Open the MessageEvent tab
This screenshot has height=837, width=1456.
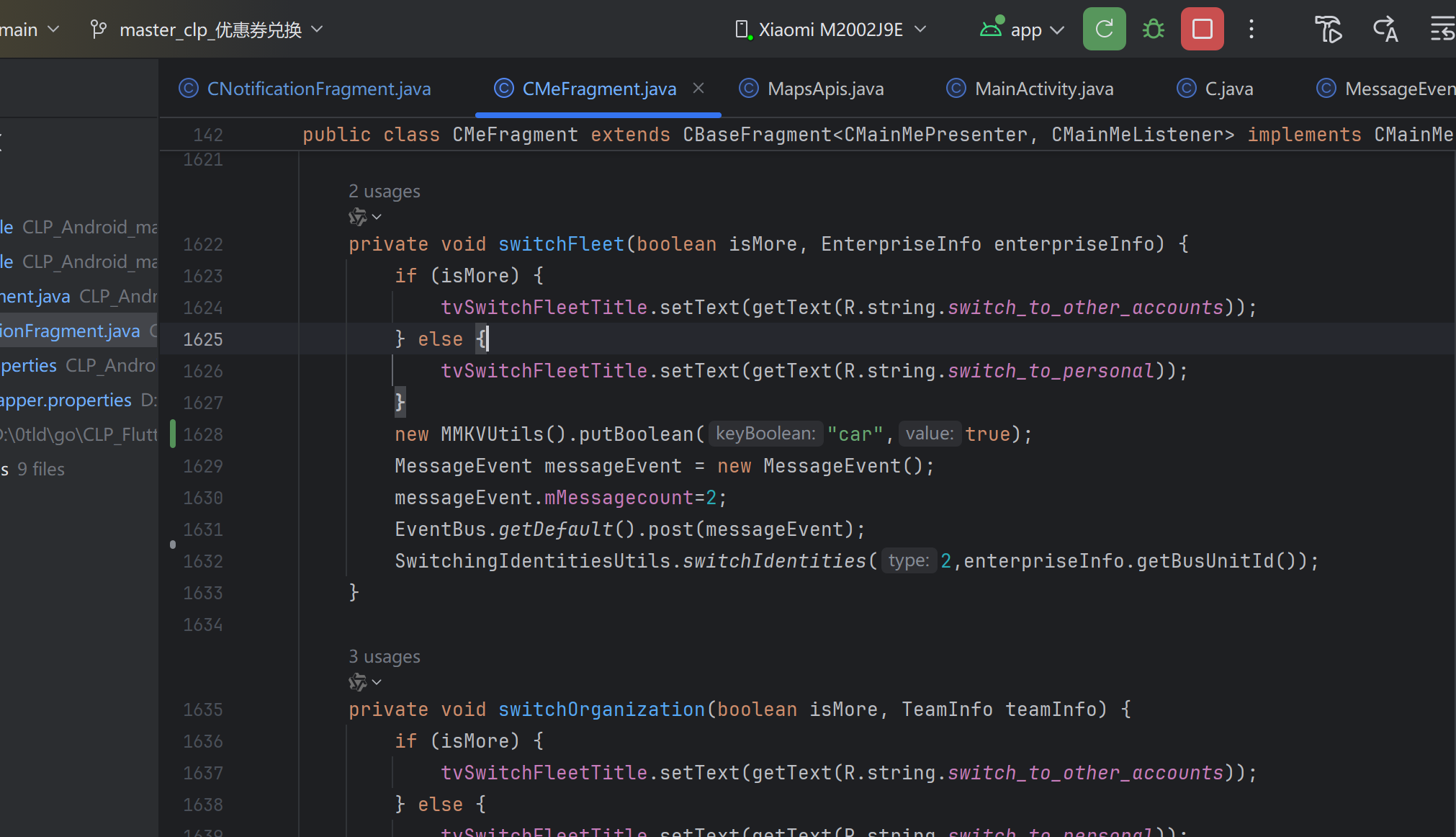[1385, 89]
